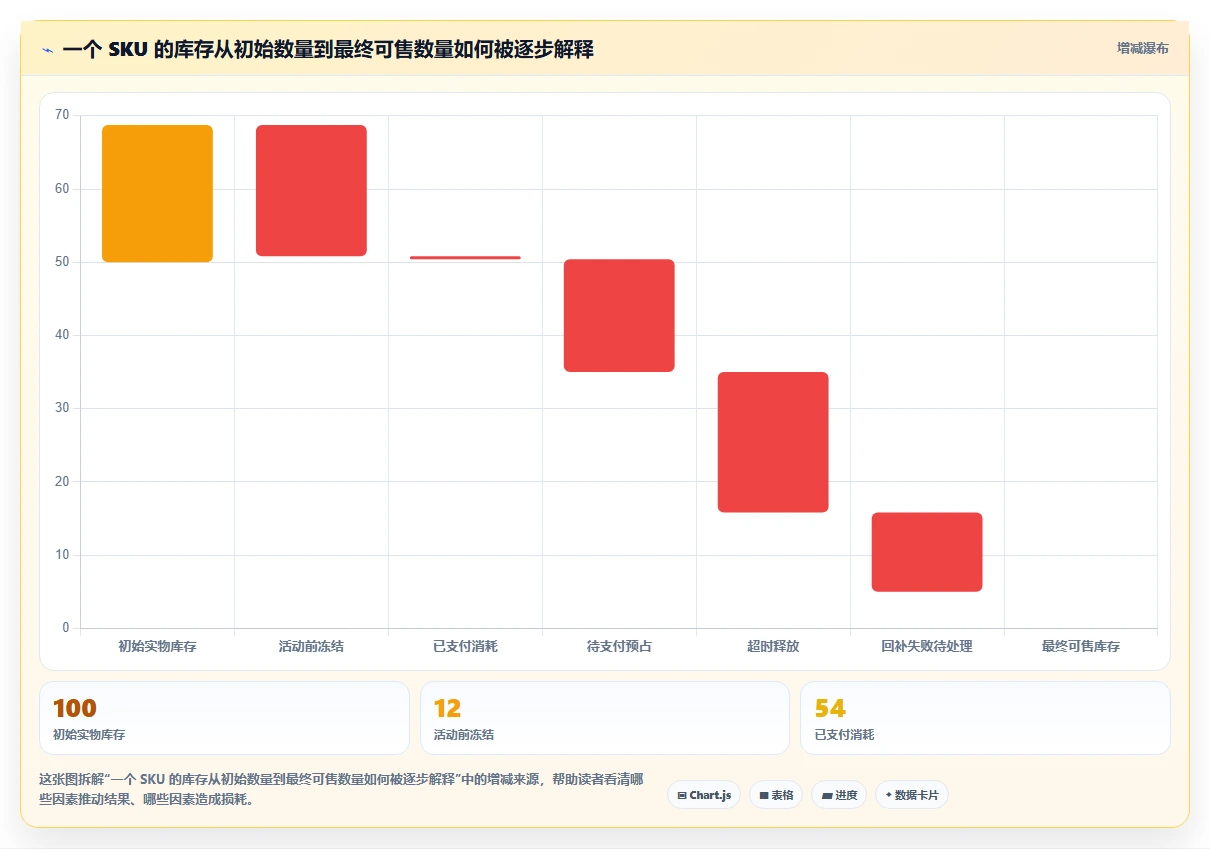Click the y-axis value 50
The width and height of the screenshot is (1210, 849).
(62, 262)
